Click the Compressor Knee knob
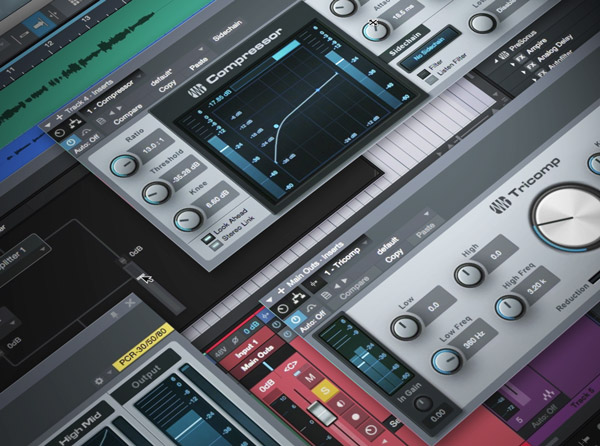Screen dimensions: 600x446 [x=188, y=219]
